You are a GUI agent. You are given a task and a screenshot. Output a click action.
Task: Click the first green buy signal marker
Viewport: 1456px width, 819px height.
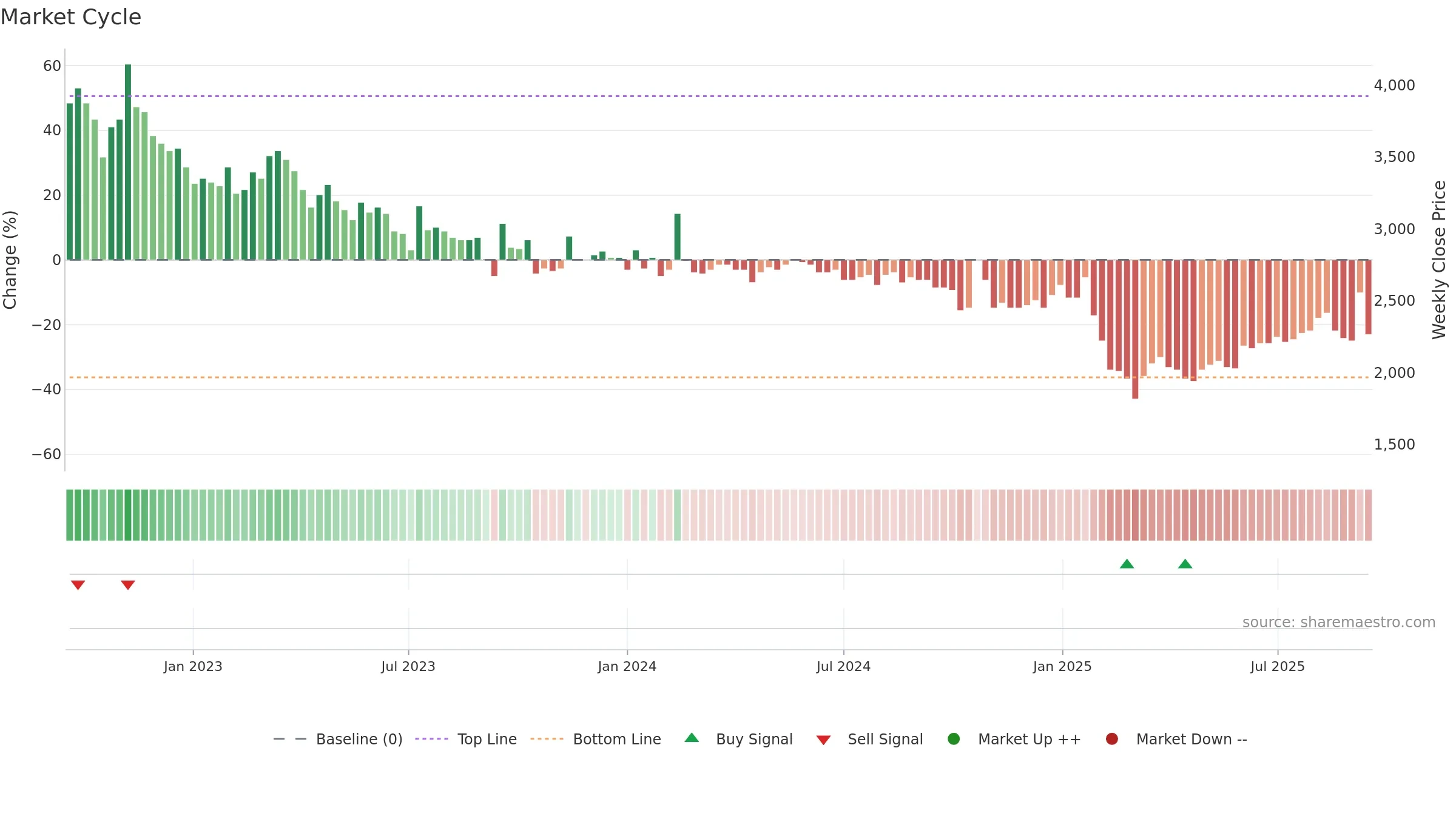click(x=1127, y=564)
